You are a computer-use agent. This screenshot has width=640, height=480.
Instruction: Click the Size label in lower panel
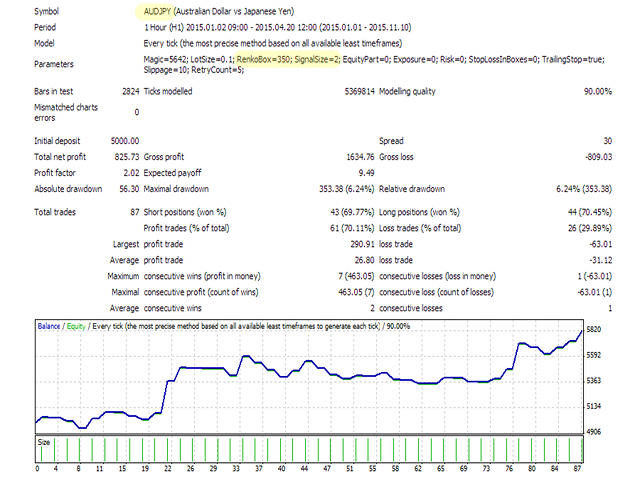point(46,440)
